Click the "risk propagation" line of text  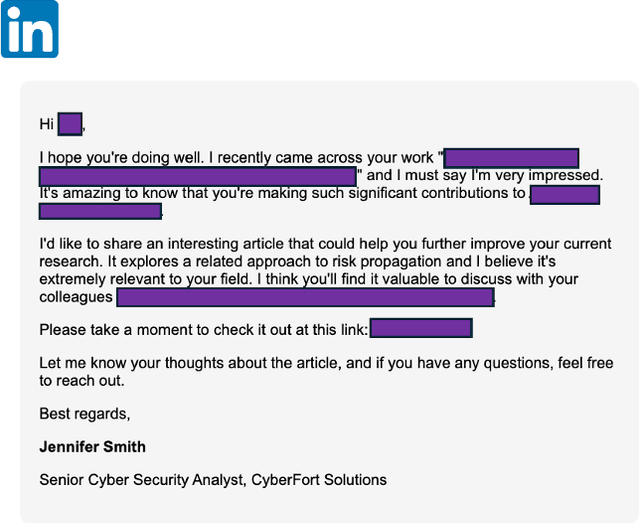pos(325,262)
